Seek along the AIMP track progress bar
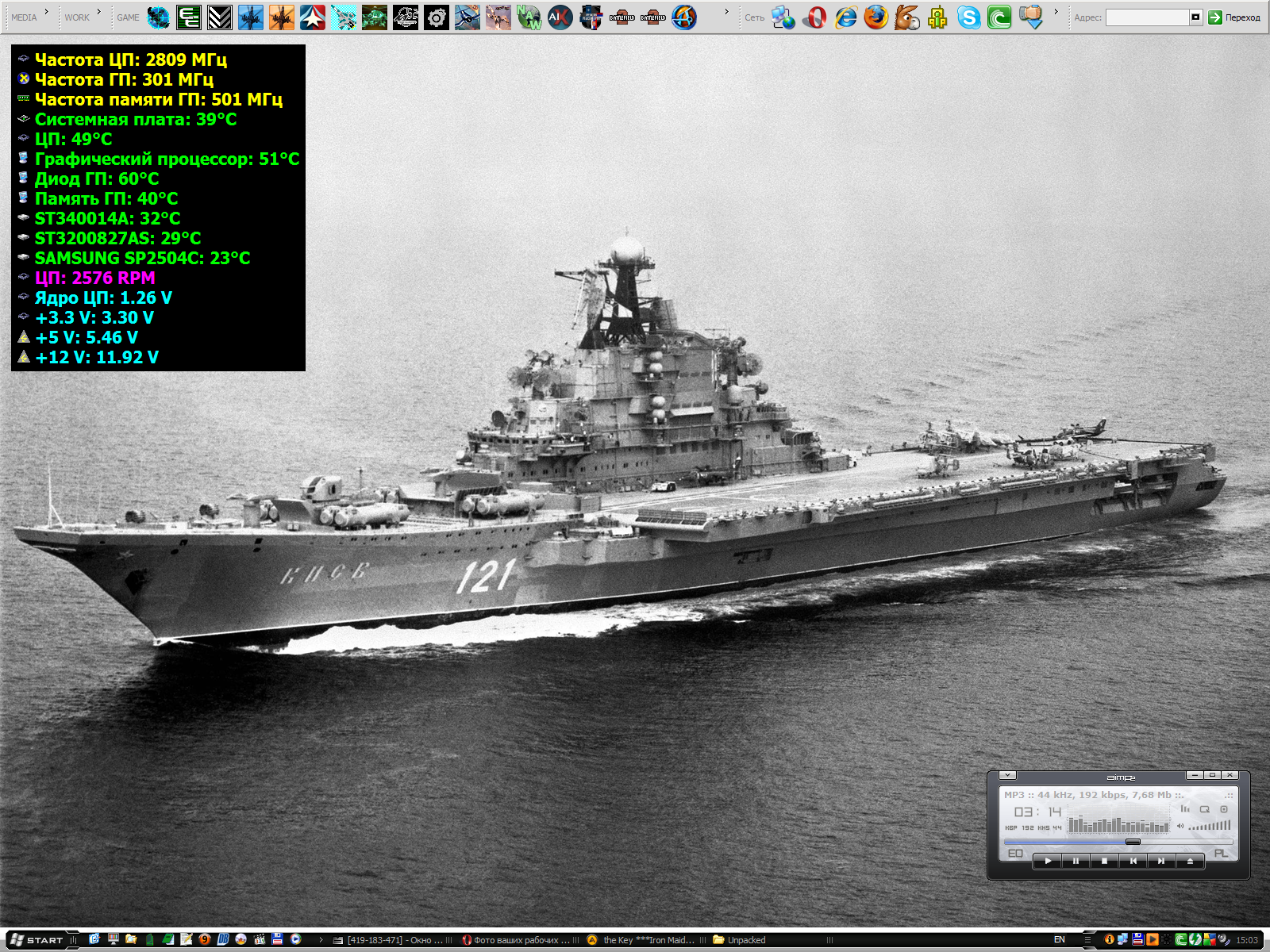This screenshot has width=1270, height=952. [1118, 842]
